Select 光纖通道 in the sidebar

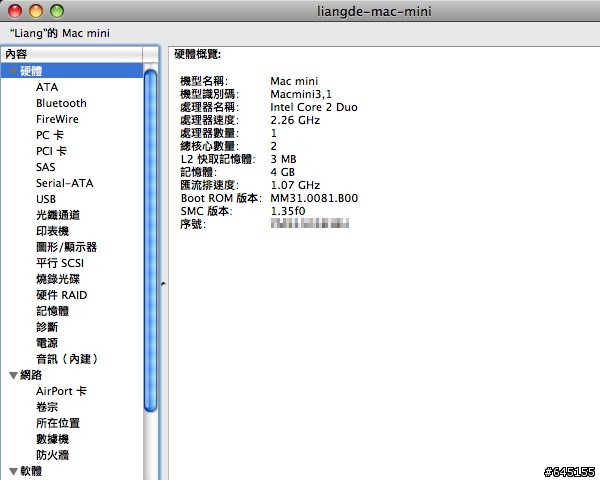(x=58, y=215)
